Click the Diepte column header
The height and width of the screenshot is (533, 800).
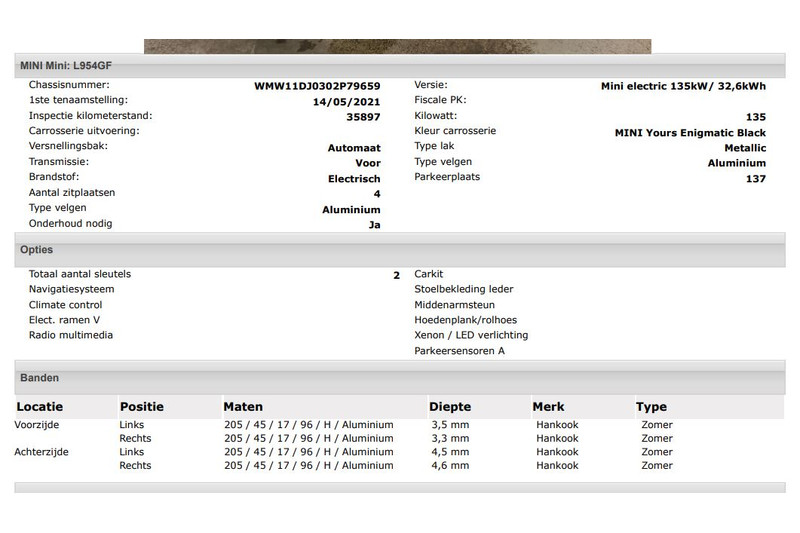pos(449,407)
